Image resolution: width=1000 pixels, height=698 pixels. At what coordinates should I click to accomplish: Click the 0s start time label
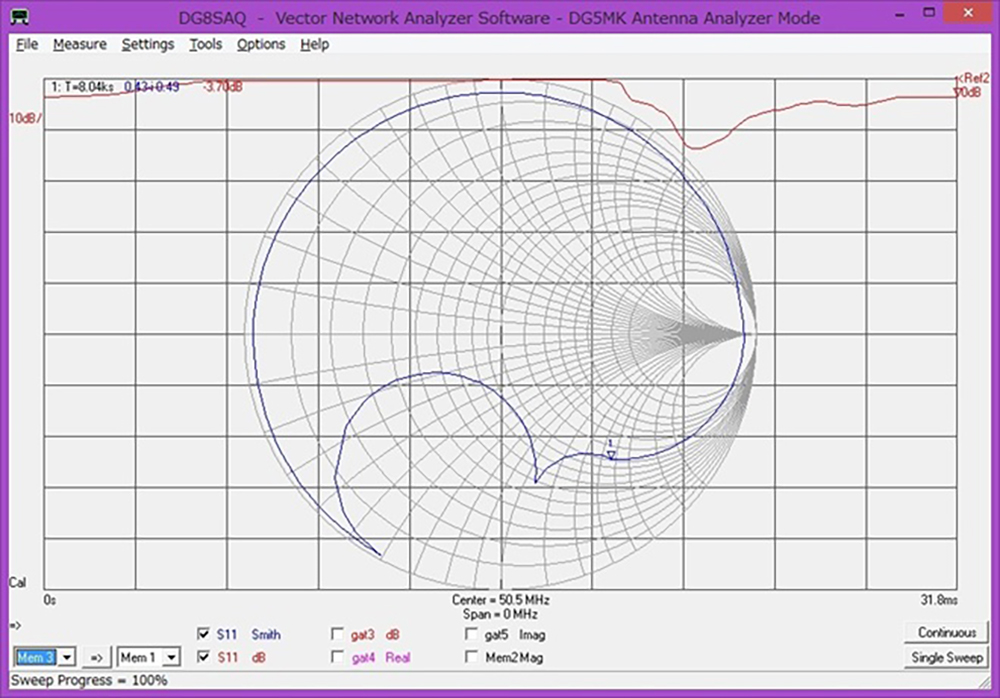[49, 600]
